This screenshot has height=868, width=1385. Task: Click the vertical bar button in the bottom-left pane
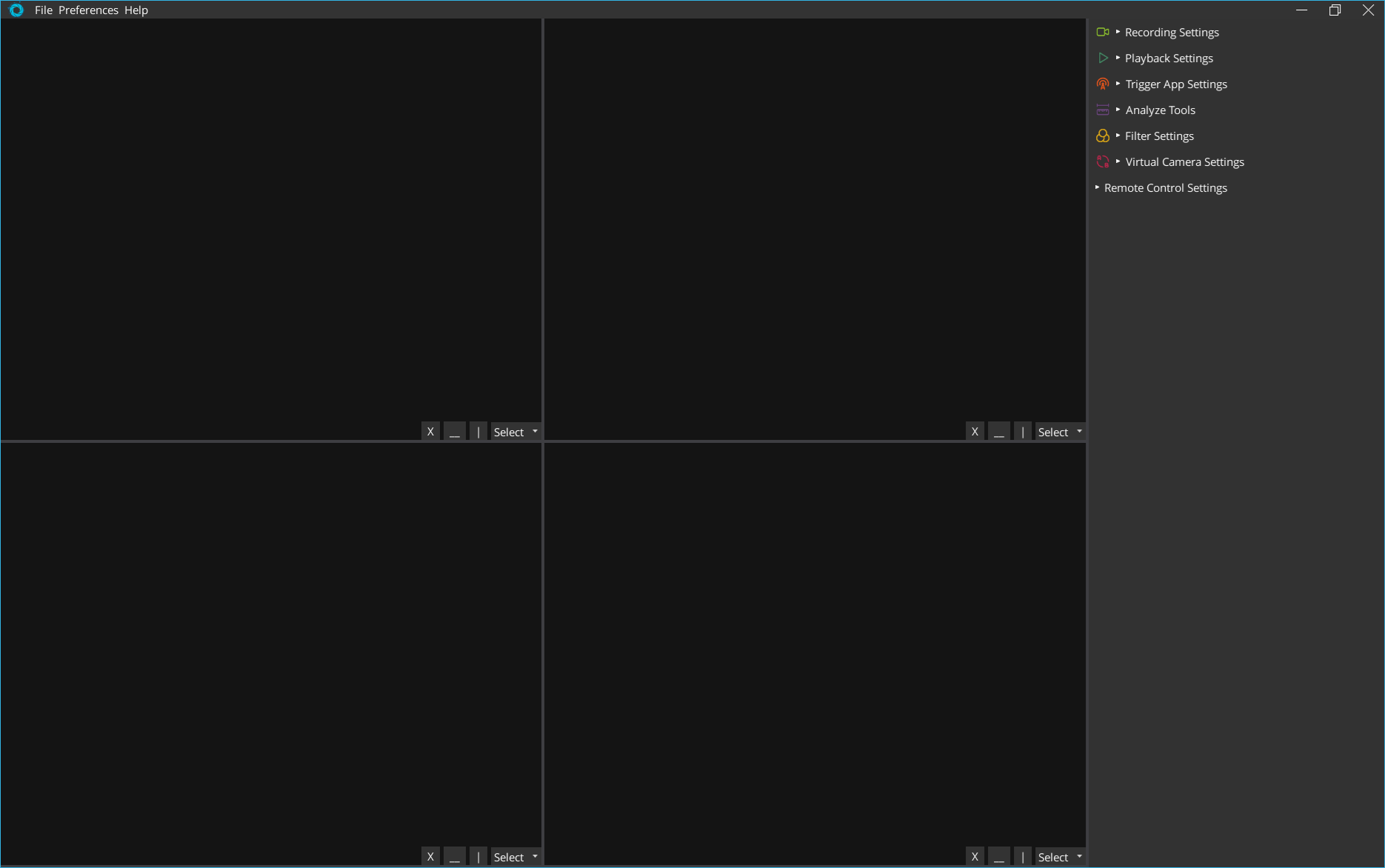point(478,857)
